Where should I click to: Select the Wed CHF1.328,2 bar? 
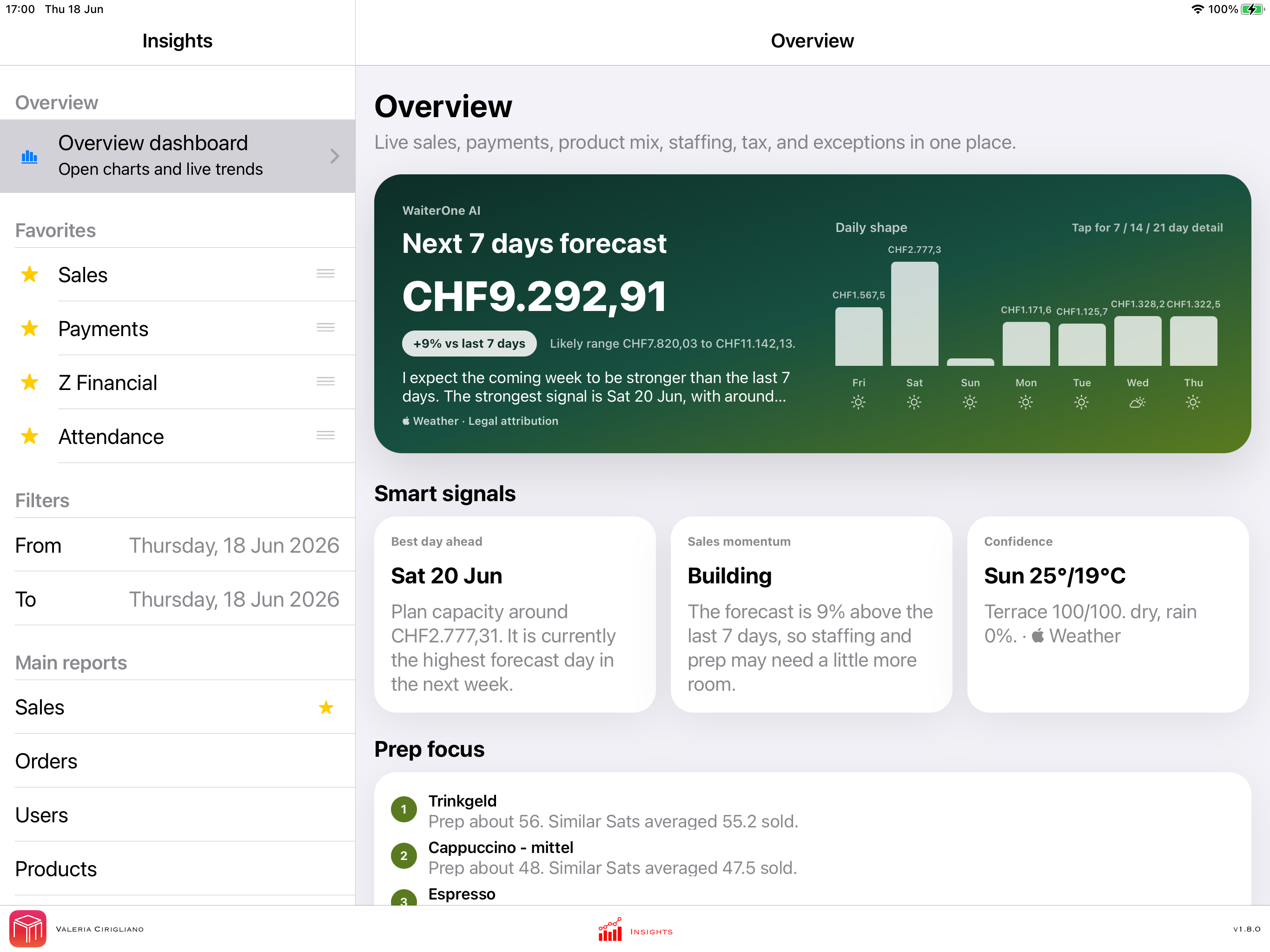pos(1138,341)
